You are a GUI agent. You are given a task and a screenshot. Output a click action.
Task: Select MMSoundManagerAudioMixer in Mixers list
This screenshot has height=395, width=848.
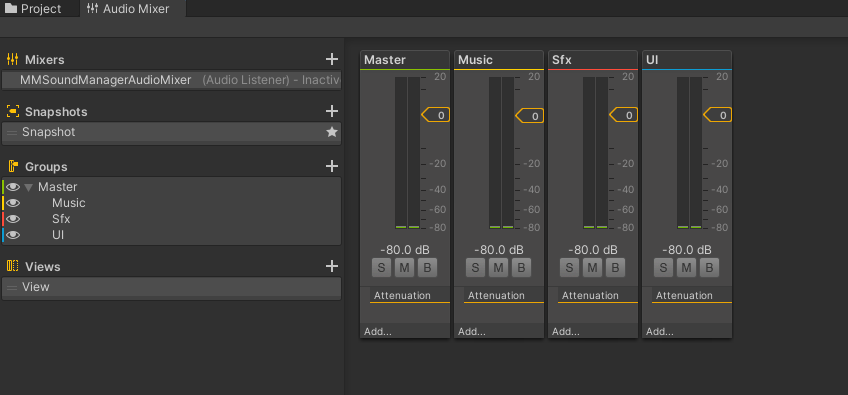click(171, 80)
